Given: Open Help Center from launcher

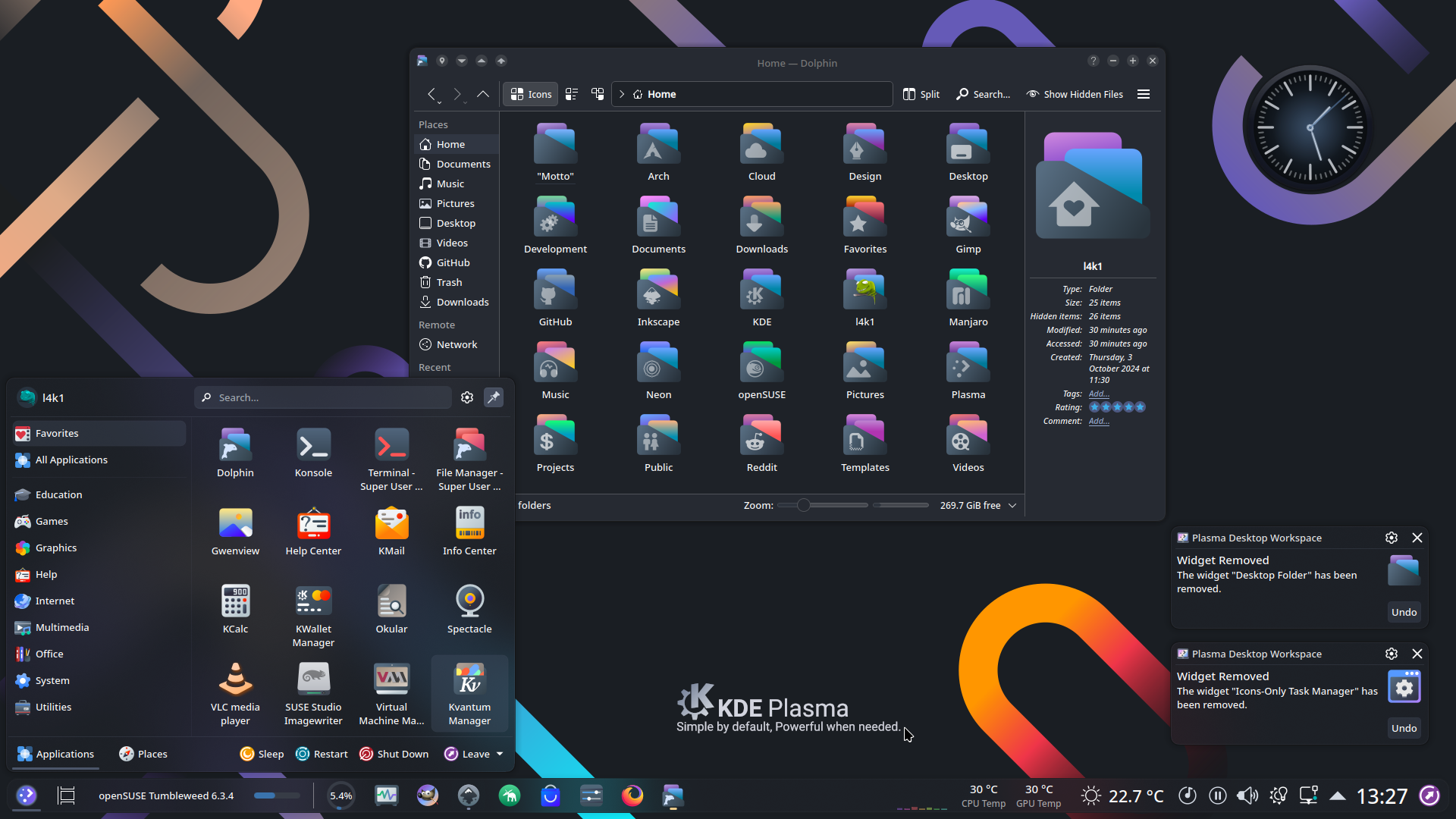Looking at the screenshot, I should click(313, 531).
